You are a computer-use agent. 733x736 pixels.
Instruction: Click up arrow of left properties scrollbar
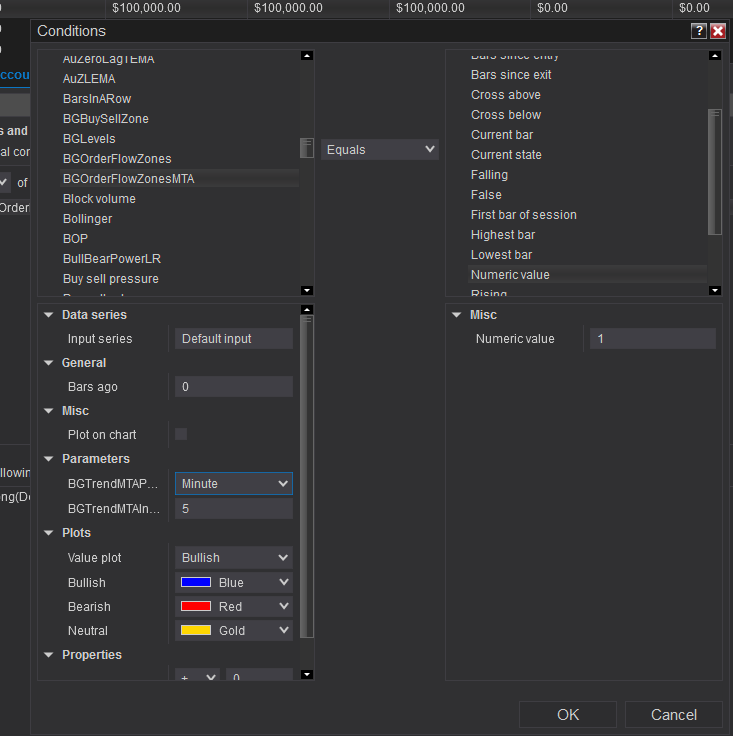click(307, 310)
